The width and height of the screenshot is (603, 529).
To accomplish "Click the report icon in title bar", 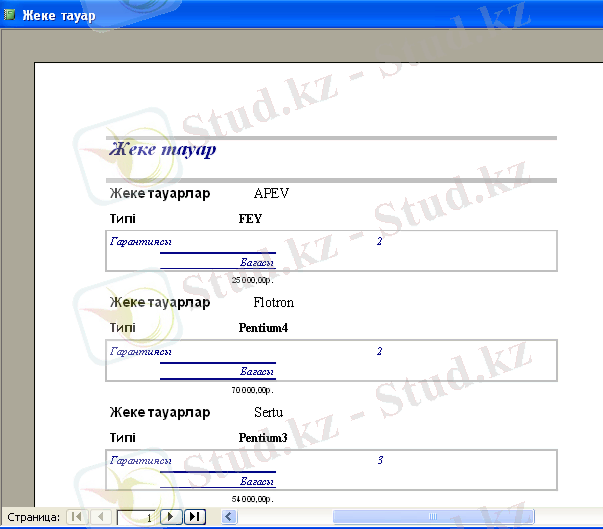I will point(9,15).
